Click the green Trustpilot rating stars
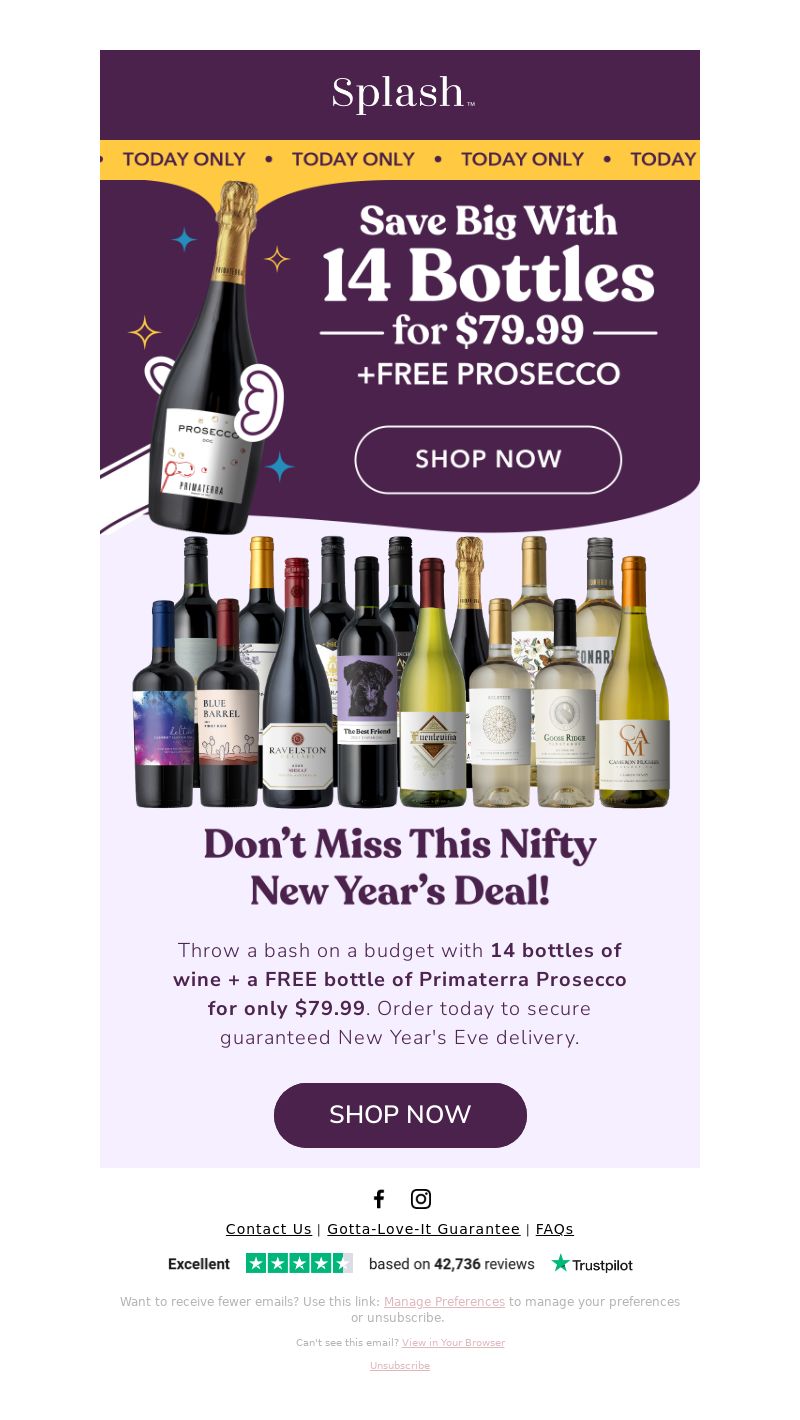The image size is (800, 1420). point(299,1263)
